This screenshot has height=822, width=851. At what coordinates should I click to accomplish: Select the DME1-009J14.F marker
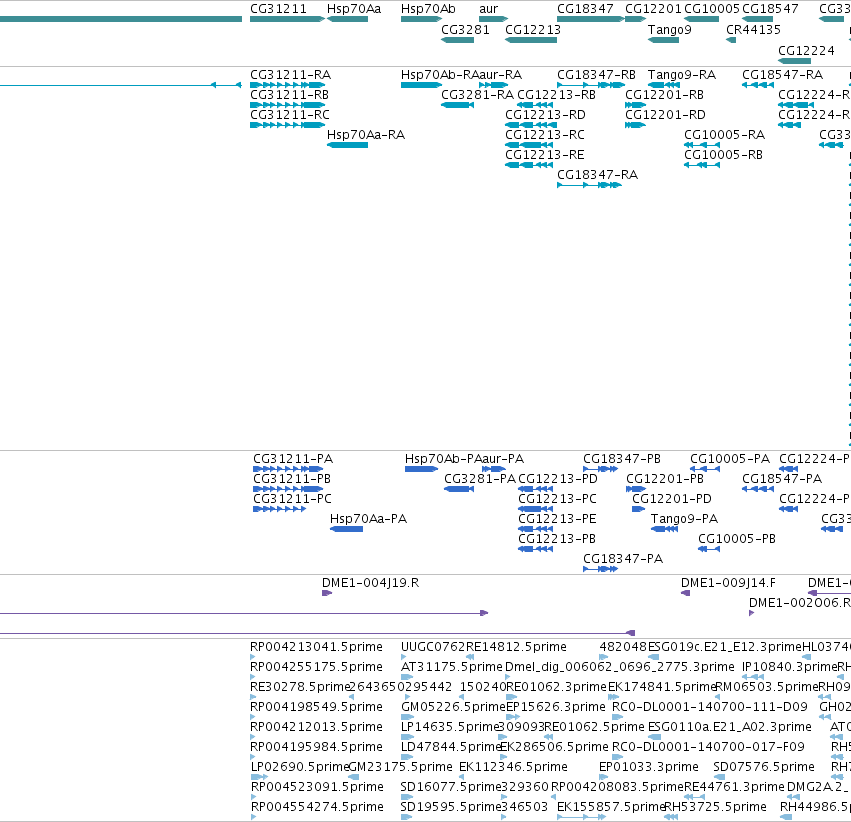pyautogui.click(x=685, y=593)
